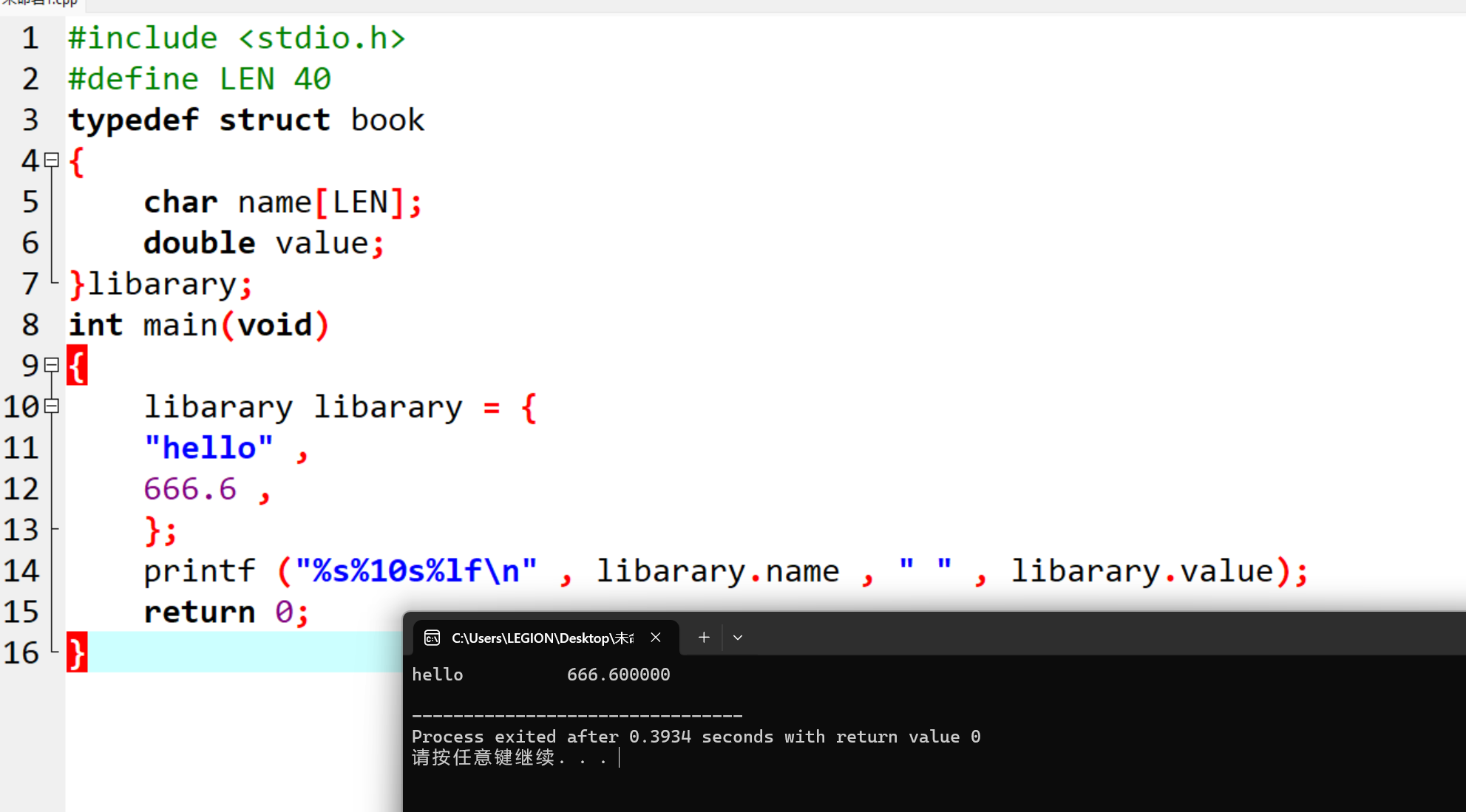Click the highlighted opening brace on line 9
Screen dimensions: 1466x812
77,365
